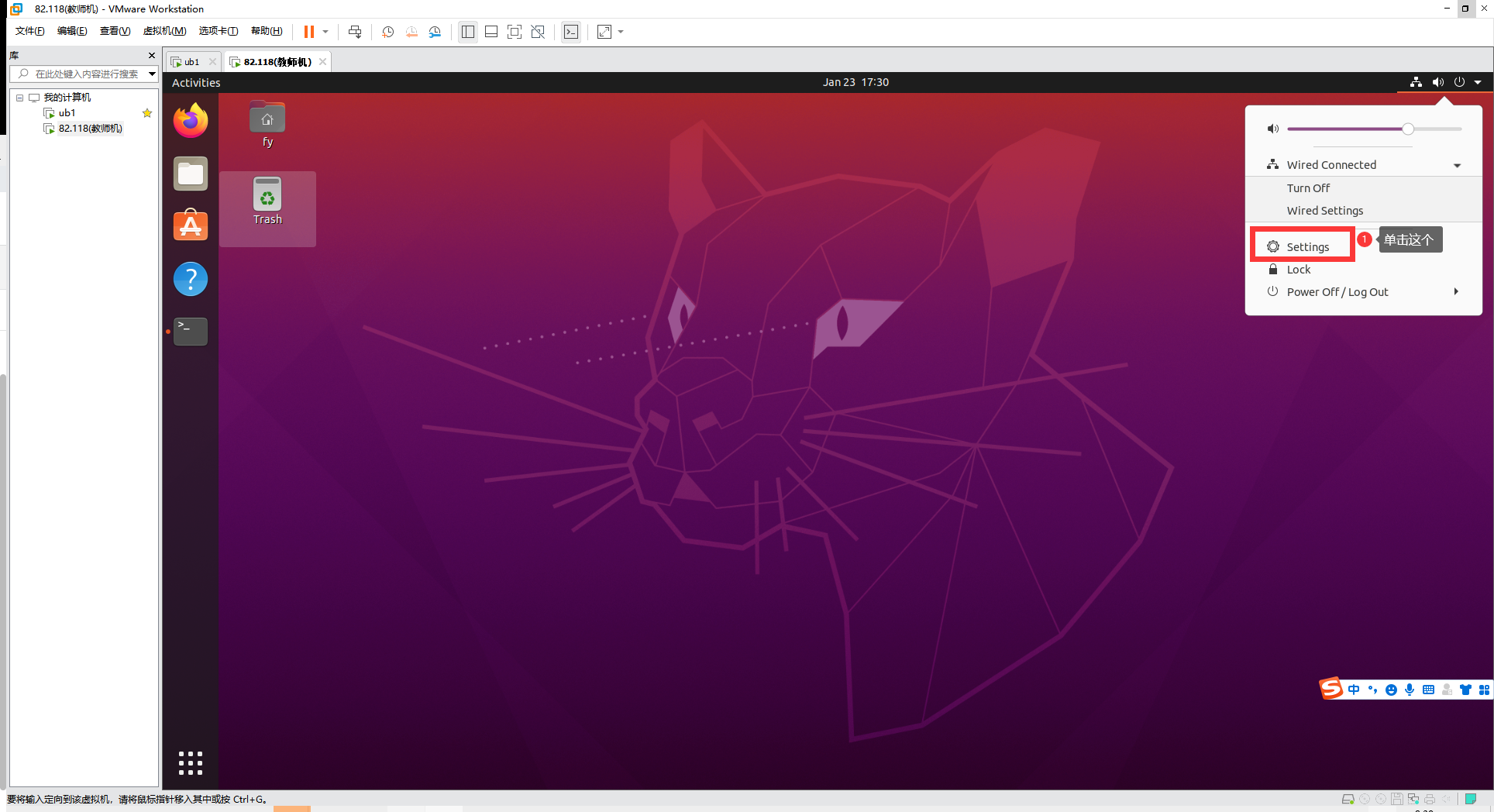Launch Firefox from the Ubuntu dock
Image resolution: width=1494 pixels, height=812 pixels.
pyautogui.click(x=191, y=121)
